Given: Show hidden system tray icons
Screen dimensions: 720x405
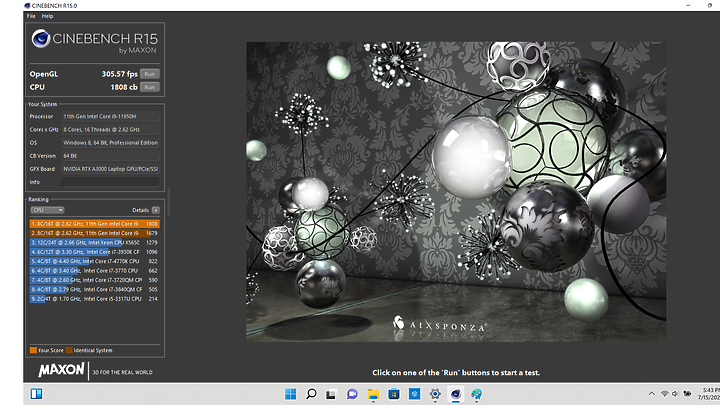Looking at the screenshot, I should tap(651, 394).
